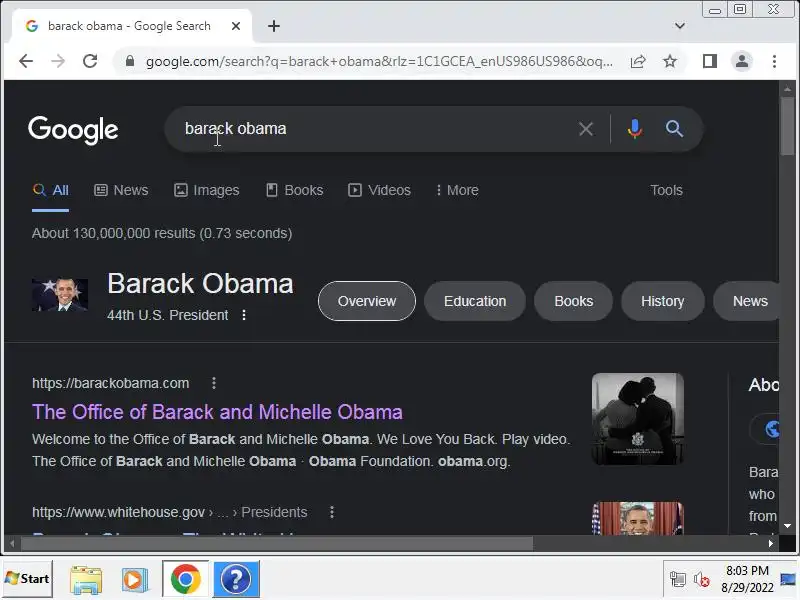800x600 pixels.
Task: Share this page from the address bar
Action: (638, 61)
